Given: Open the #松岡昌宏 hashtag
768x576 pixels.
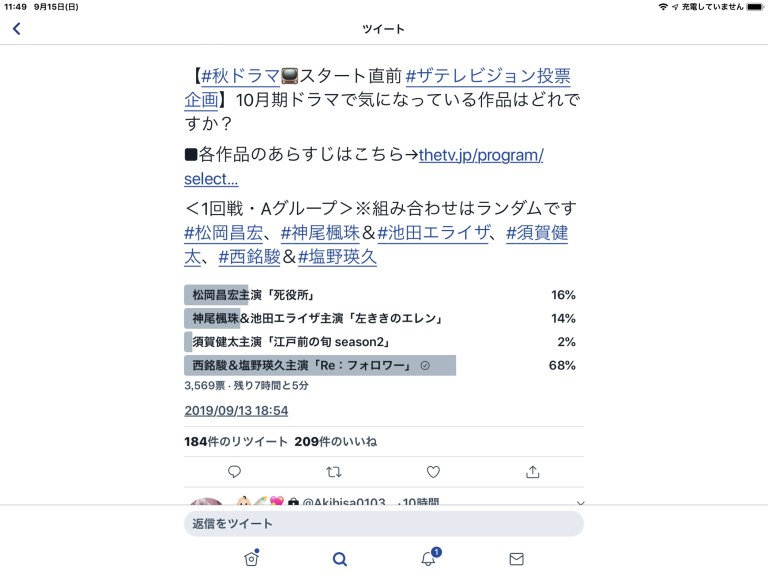Looking at the screenshot, I should click(227, 232).
